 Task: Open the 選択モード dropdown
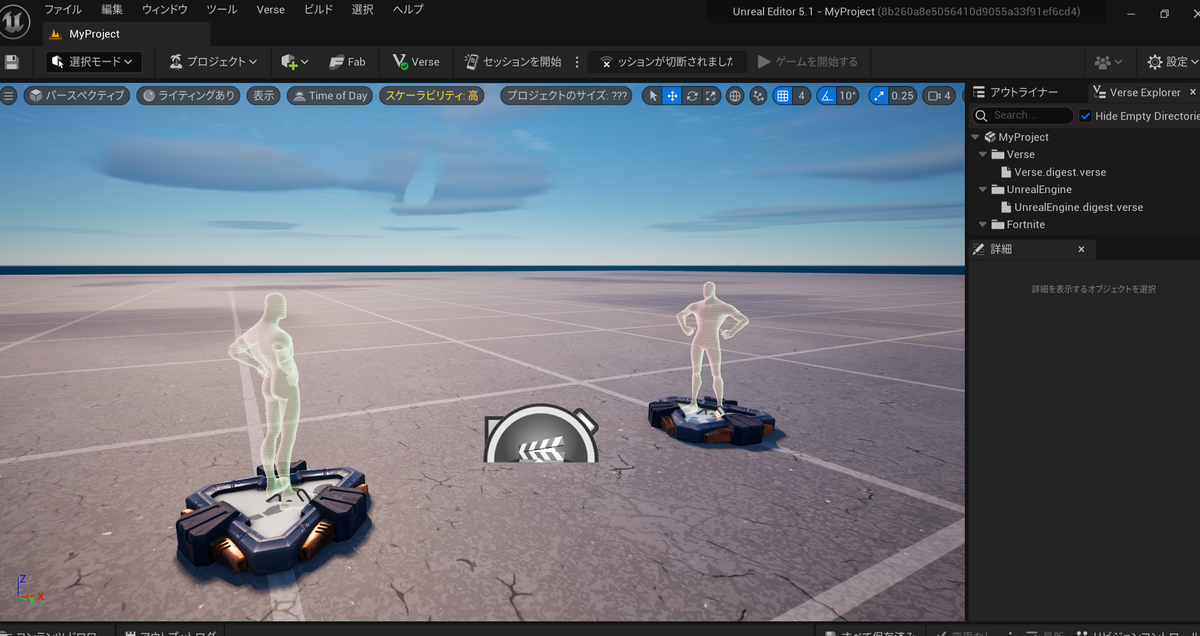click(x=94, y=62)
